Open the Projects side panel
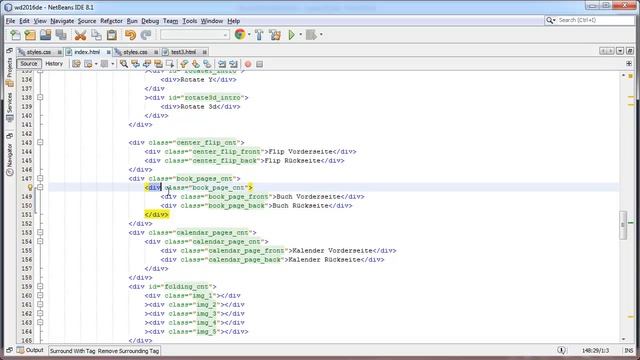Screen dimensions: 640x360 click(10, 72)
